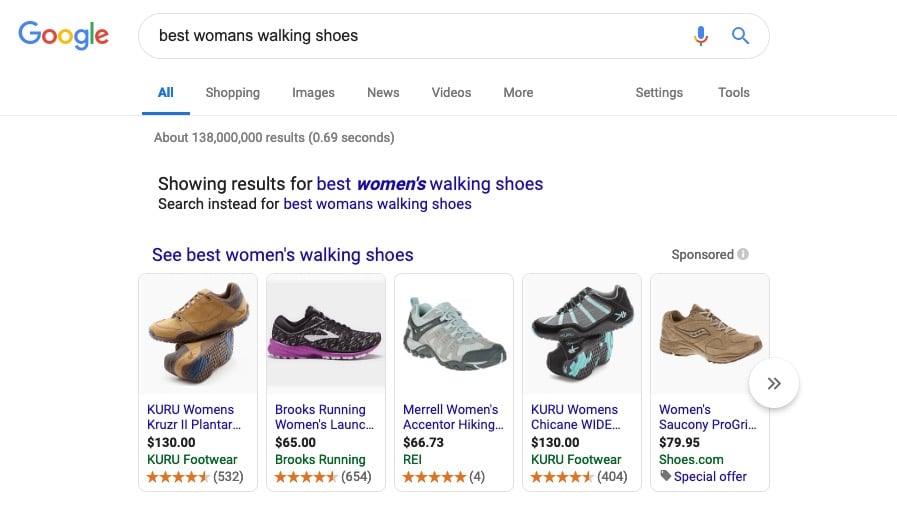
Task: Switch to the Shopping tab
Action: 232,93
